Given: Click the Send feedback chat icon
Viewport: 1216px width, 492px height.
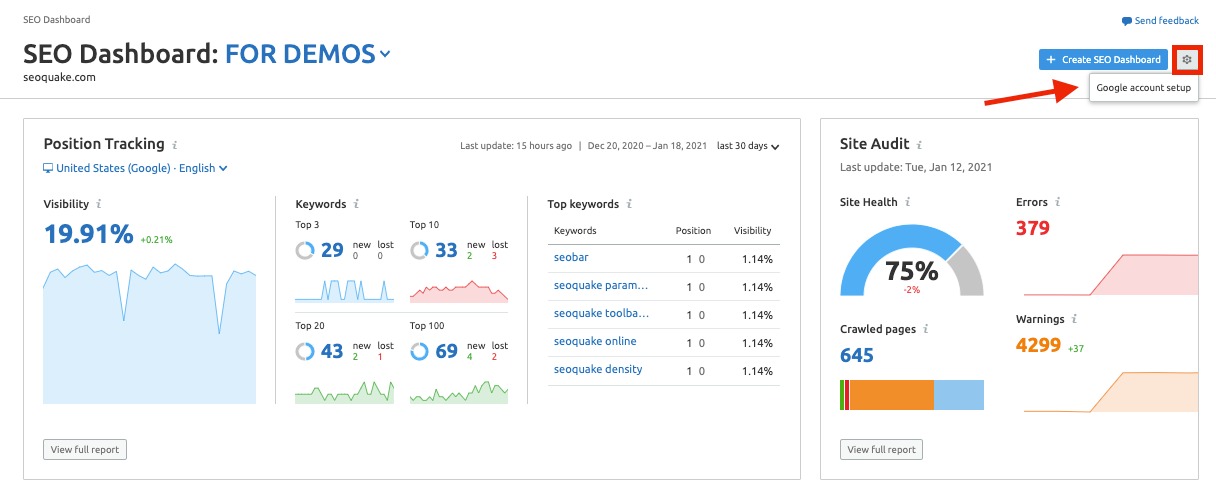Looking at the screenshot, I should 1127,21.
